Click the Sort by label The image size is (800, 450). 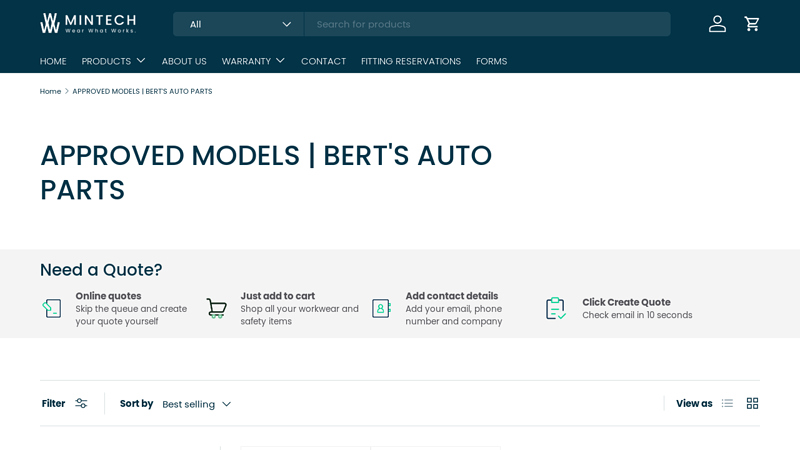[x=136, y=404]
